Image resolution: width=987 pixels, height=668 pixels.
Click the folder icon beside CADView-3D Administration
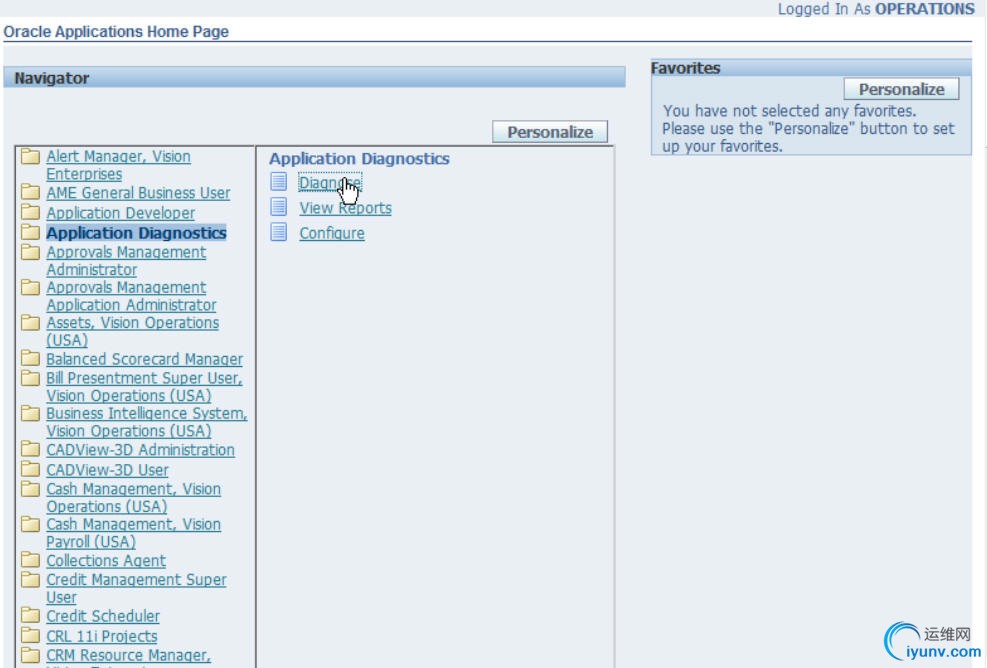click(30, 449)
